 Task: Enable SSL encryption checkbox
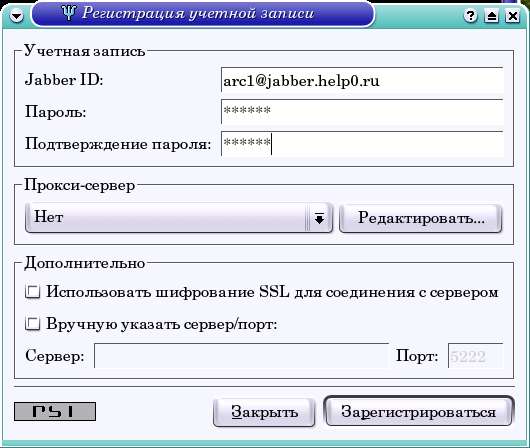(33, 292)
